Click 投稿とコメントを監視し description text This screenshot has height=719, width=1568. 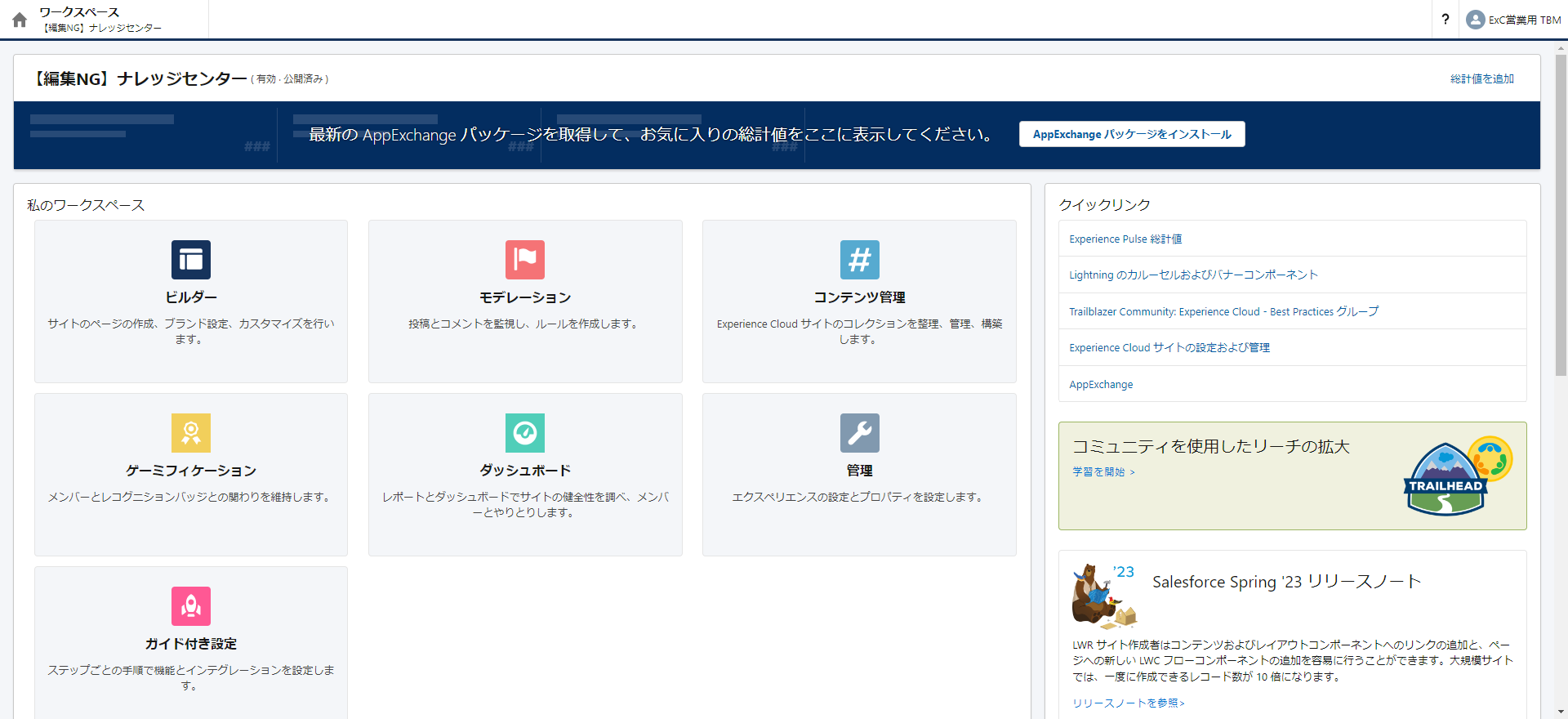click(525, 324)
